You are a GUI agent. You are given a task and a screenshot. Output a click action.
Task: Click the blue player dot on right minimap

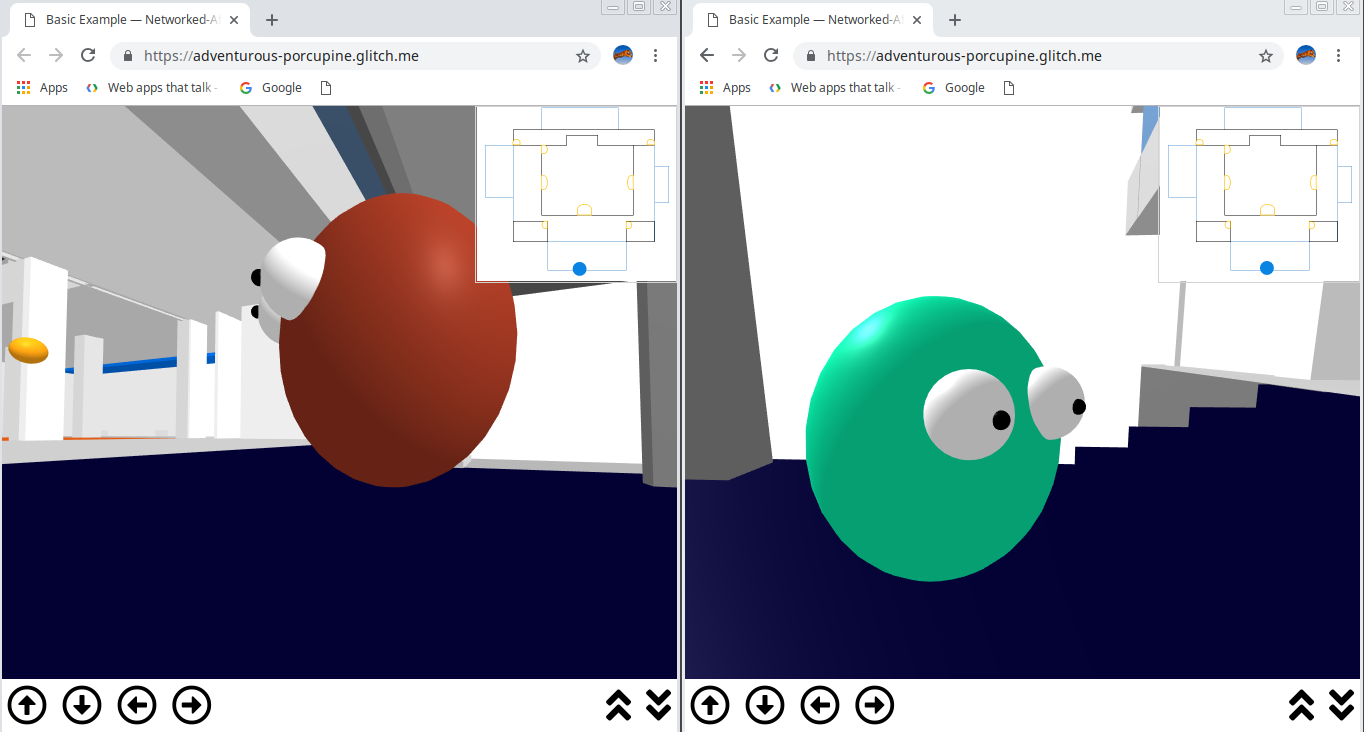pyautogui.click(x=1267, y=268)
